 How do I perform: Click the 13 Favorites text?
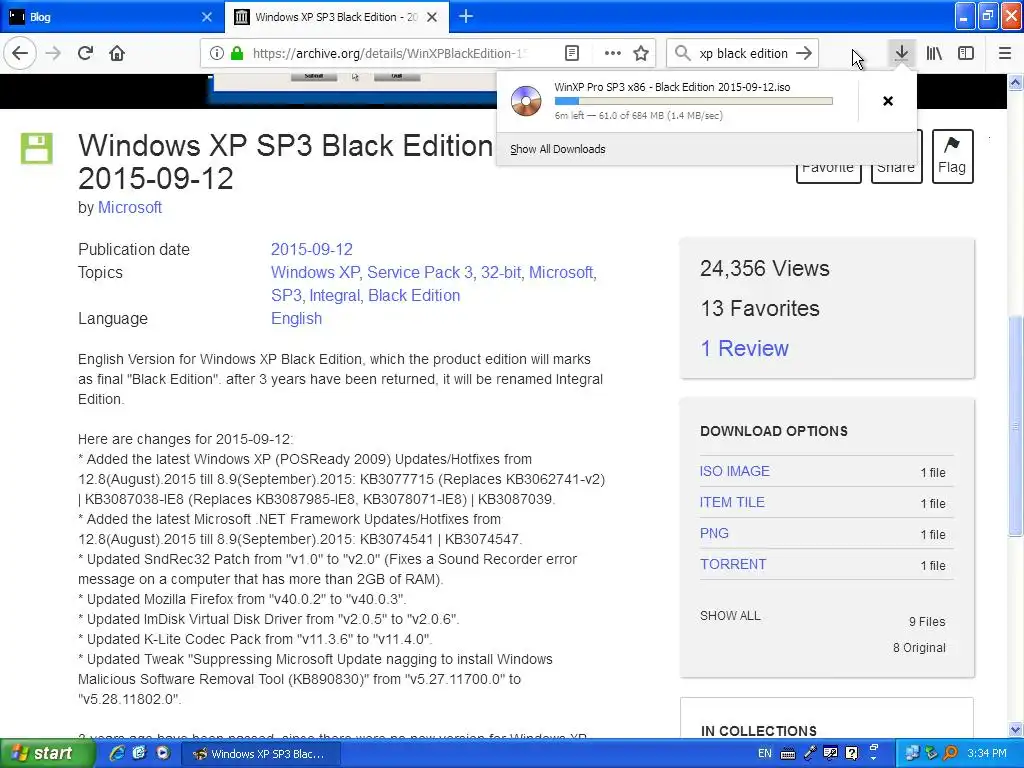(760, 308)
